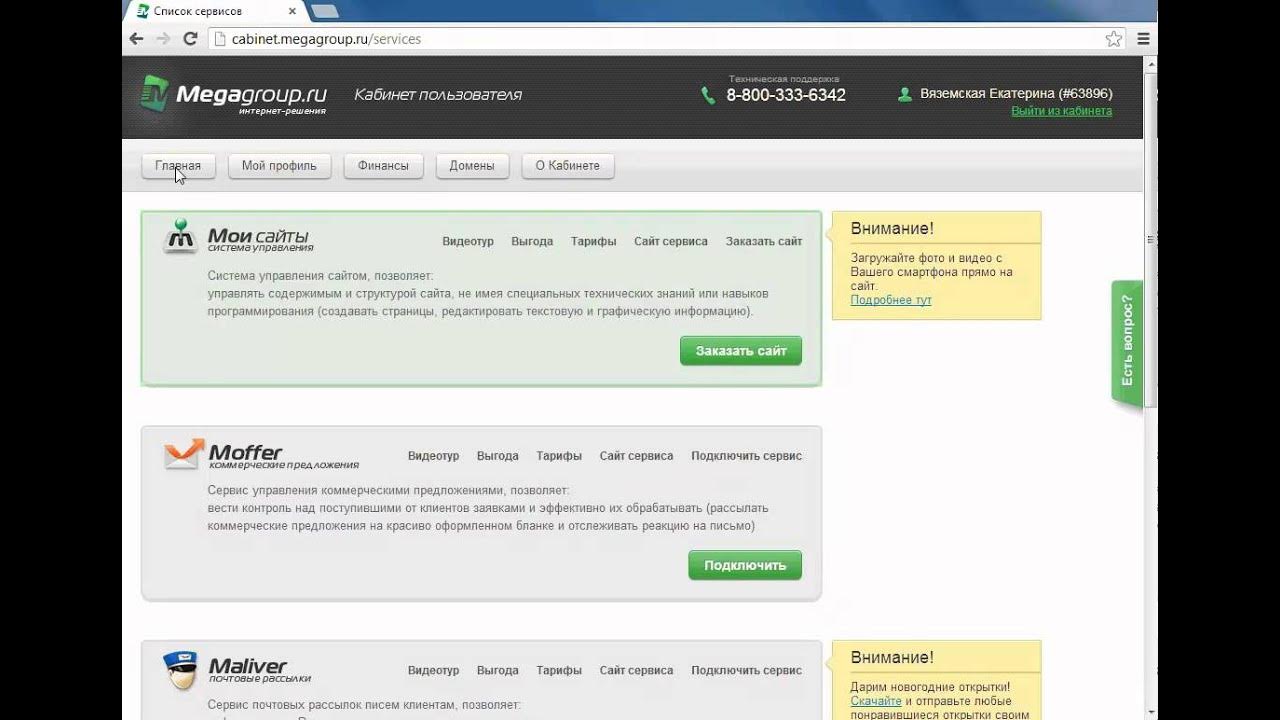Open the Финансы menu item
This screenshot has height=720, width=1280.
coord(383,166)
